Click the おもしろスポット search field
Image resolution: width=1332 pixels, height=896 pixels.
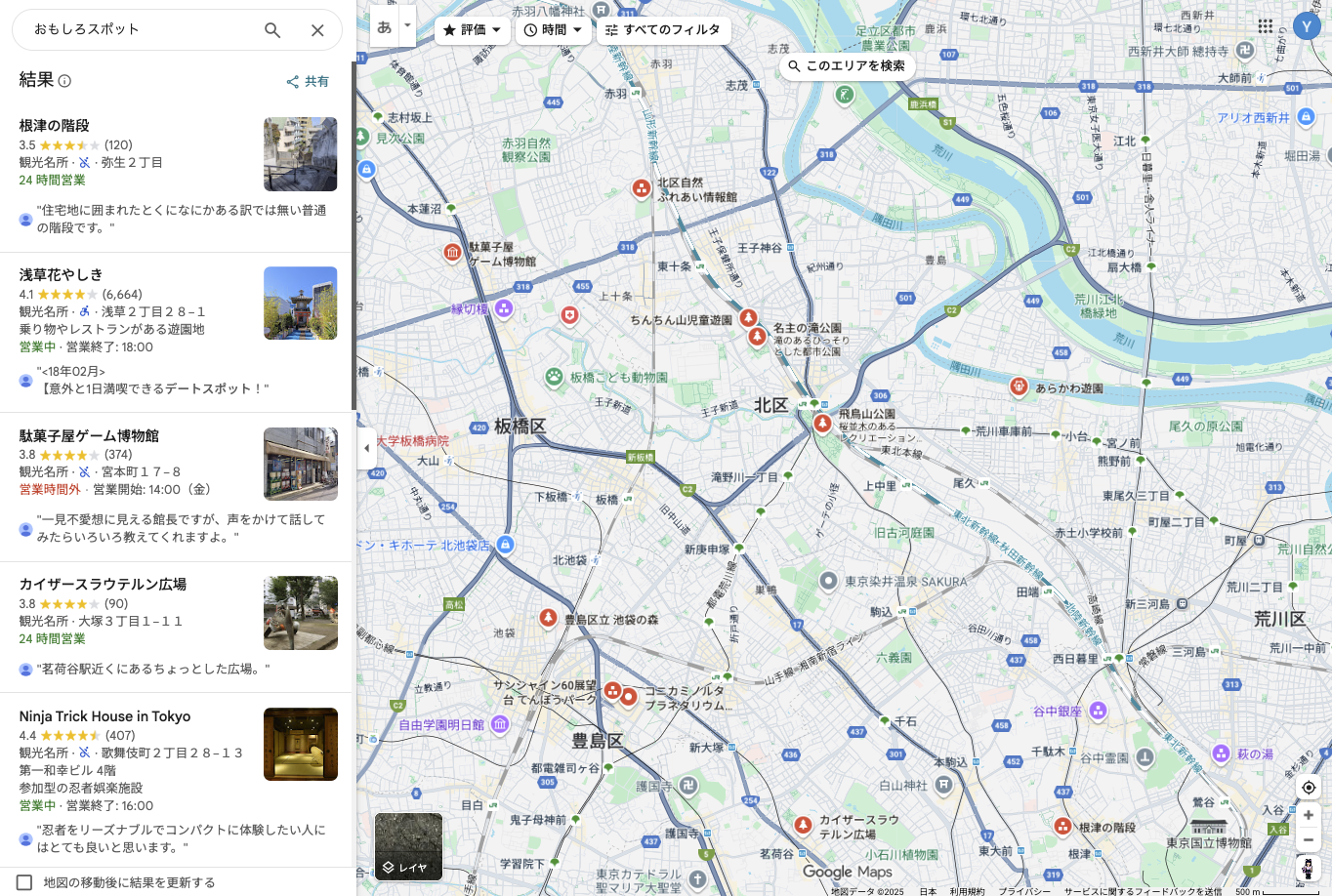click(x=137, y=29)
